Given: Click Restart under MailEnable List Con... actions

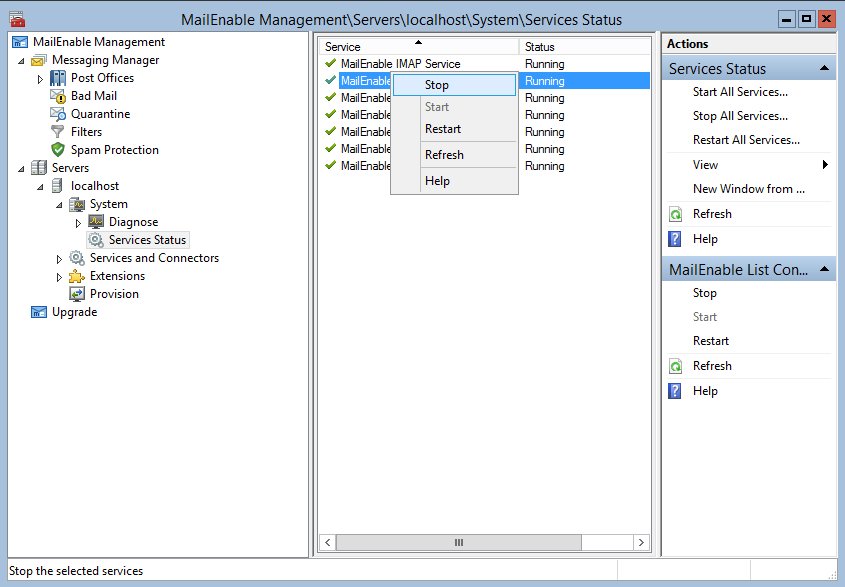Looking at the screenshot, I should (x=710, y=341).
